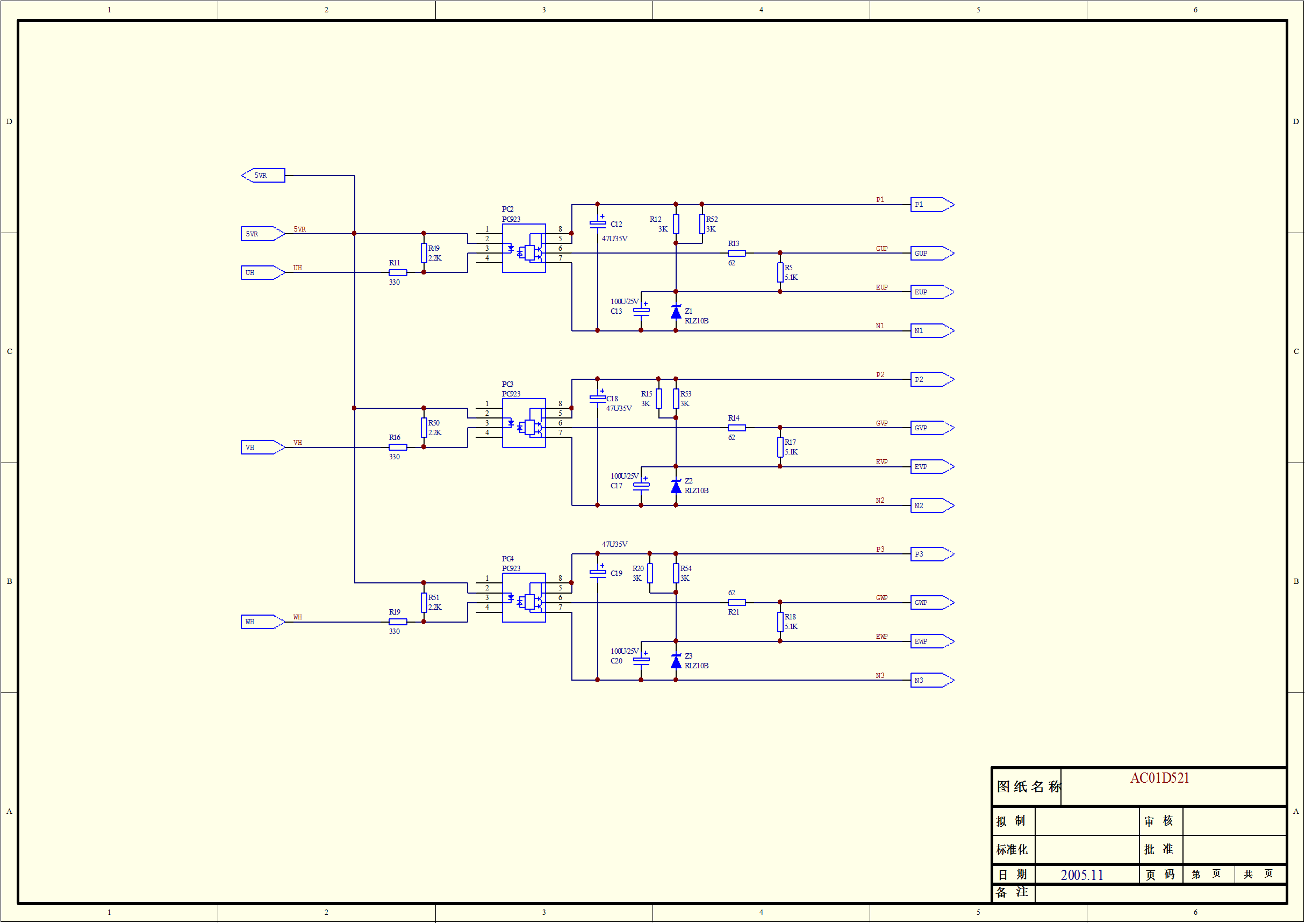Click the 批准 field label
This screenshot has width=1305, height=924.
click(x=1159, y=849)
